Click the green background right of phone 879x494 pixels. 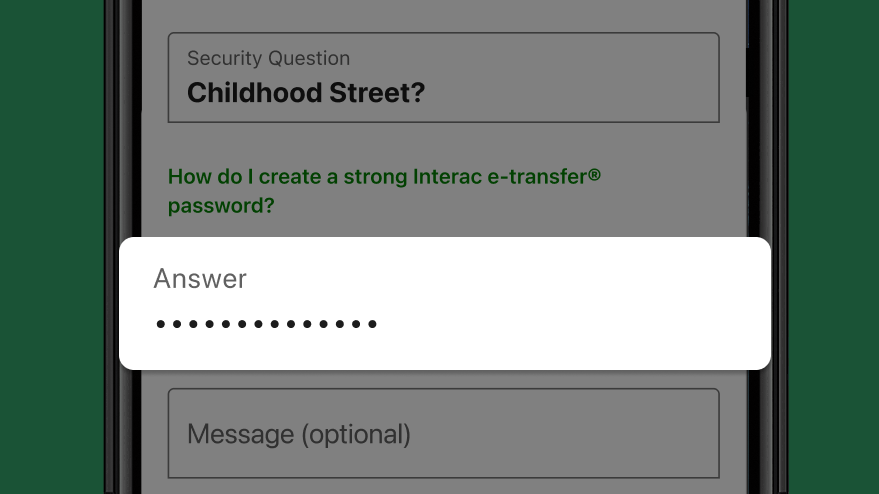(x=834, y=247)
